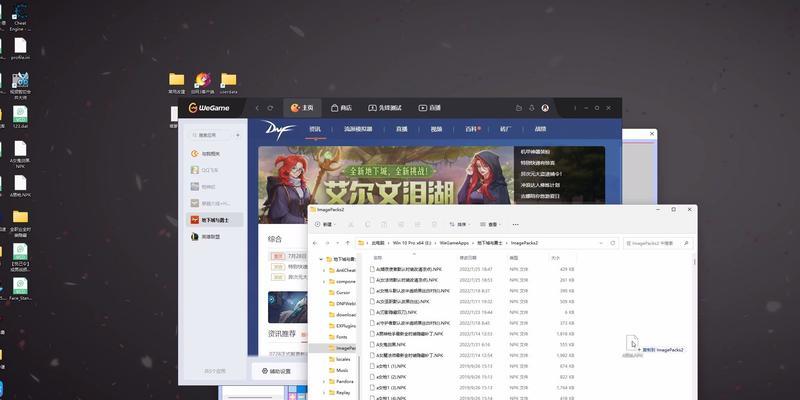This screenshot has height=400, width=800.
Task: Expand the Pandora folder in tree
Action: (x=324, y=382)
